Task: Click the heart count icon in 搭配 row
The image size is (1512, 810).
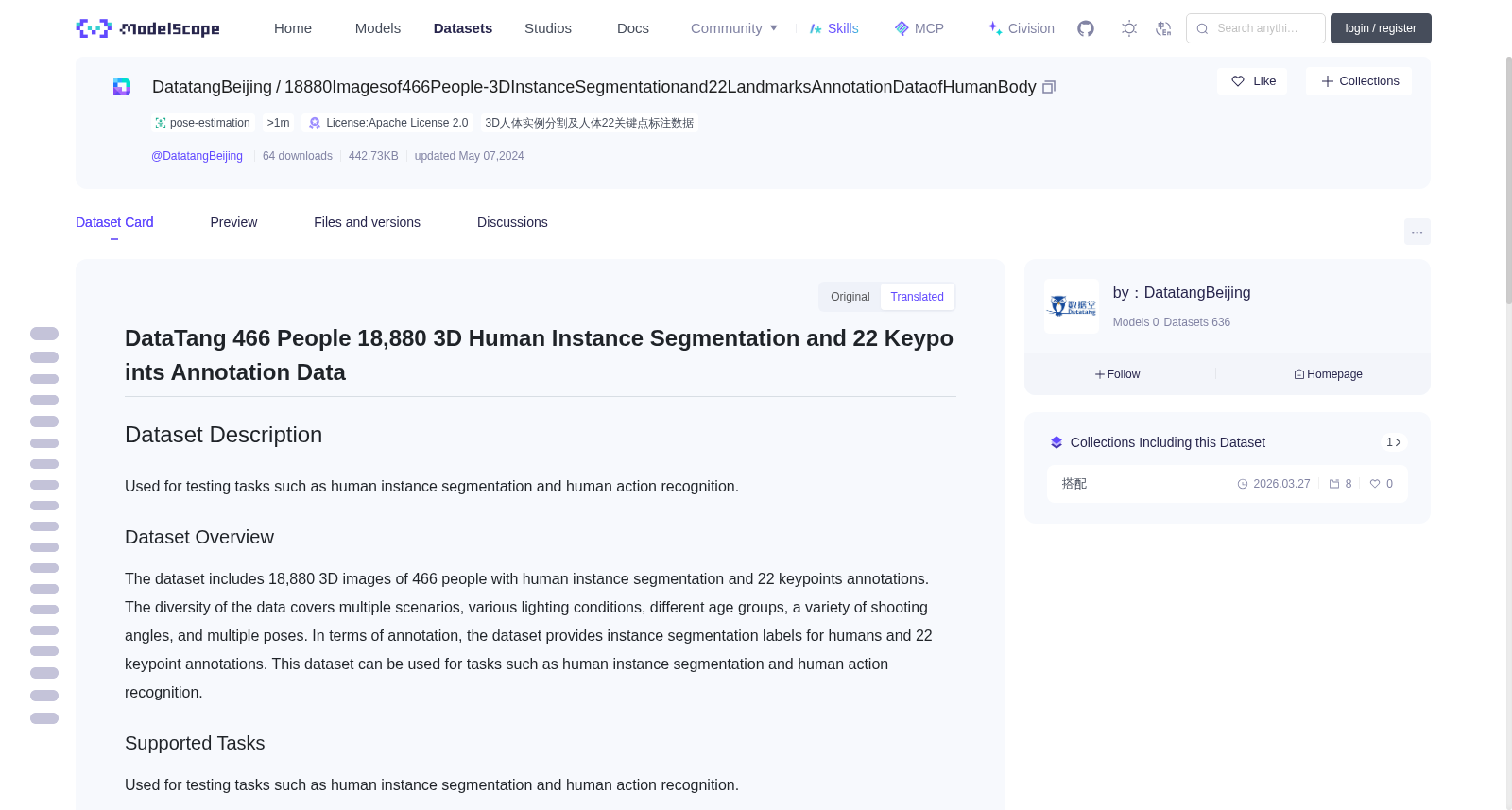Action: pyautogui.click(x=1375, y=484)
